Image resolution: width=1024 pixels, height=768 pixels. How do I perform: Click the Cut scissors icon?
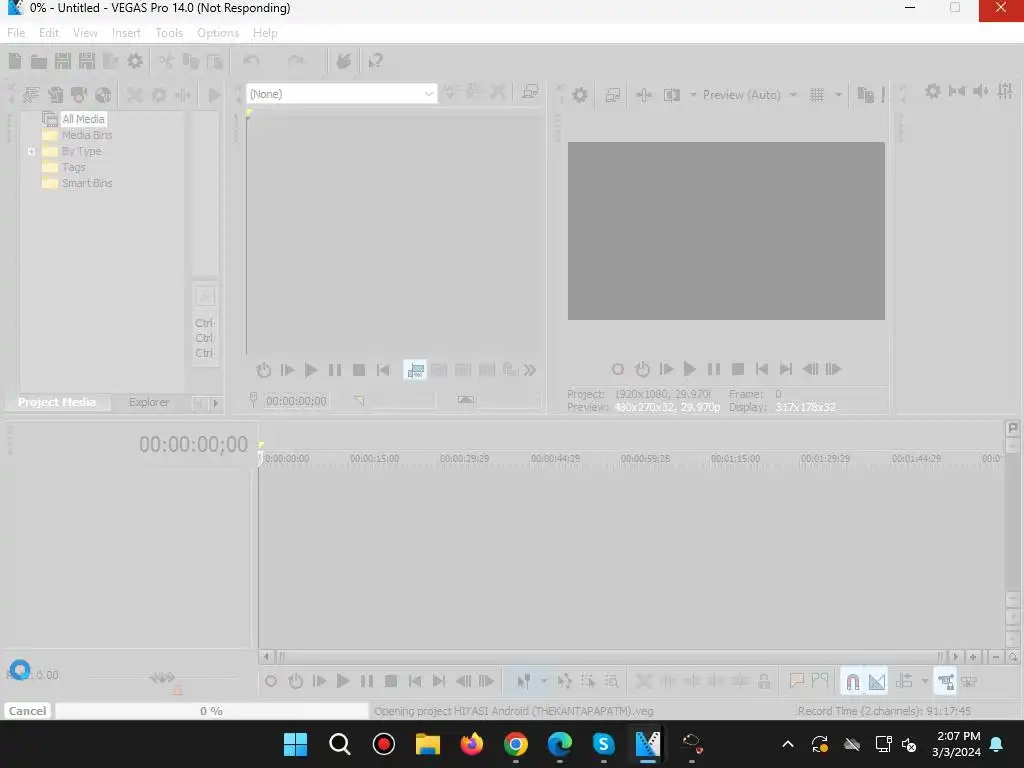click(167, 61)
